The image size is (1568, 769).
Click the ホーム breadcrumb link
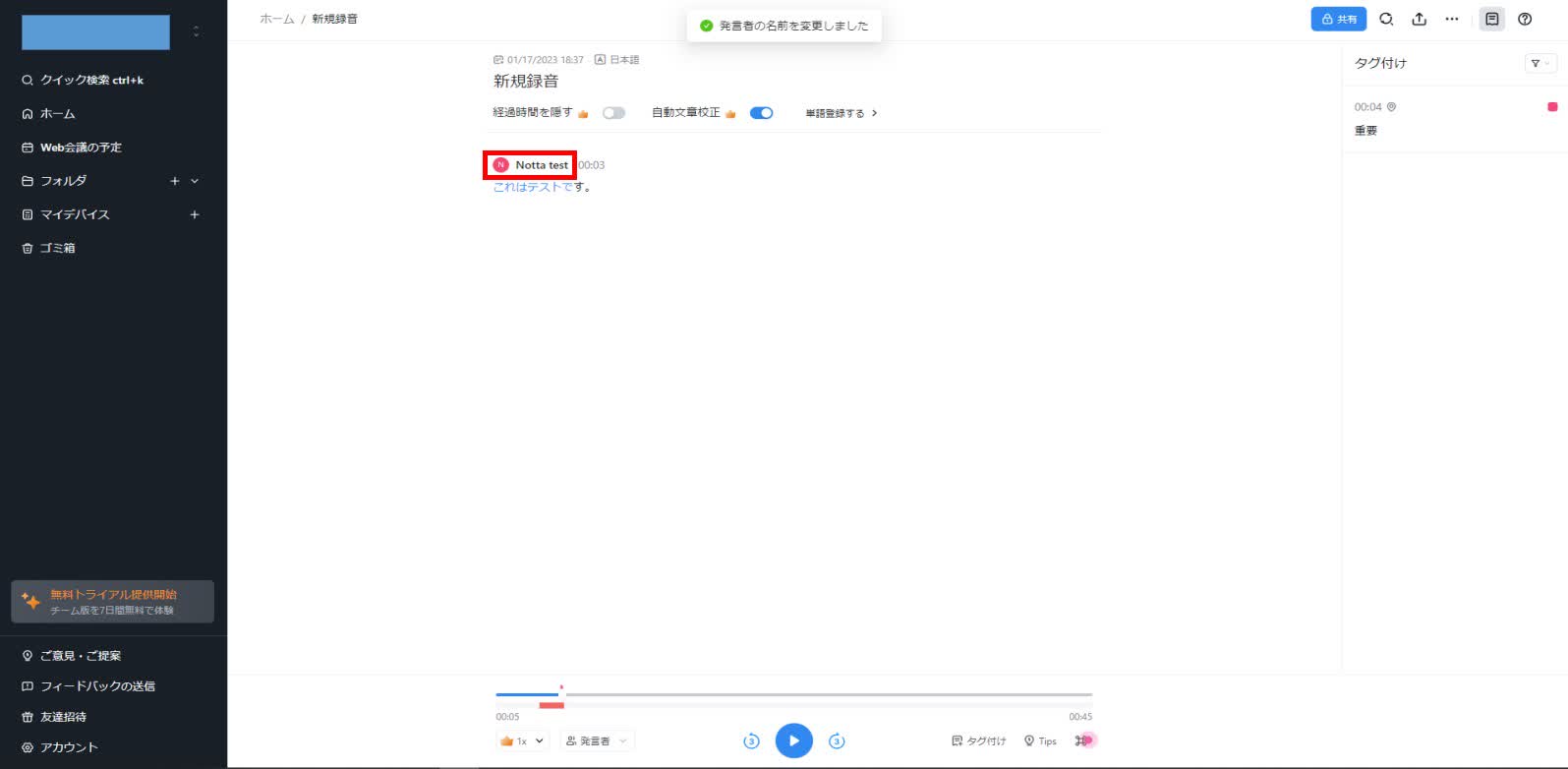tap(276, 19)
